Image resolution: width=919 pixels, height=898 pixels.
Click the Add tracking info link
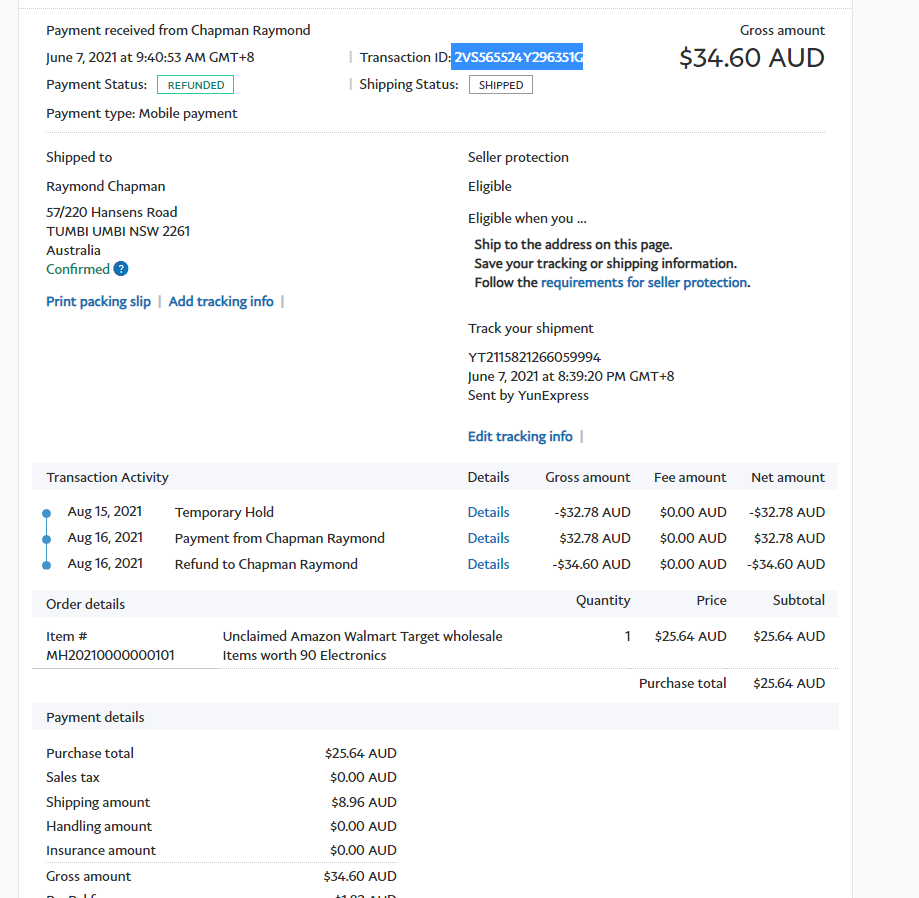click(221, 301)
